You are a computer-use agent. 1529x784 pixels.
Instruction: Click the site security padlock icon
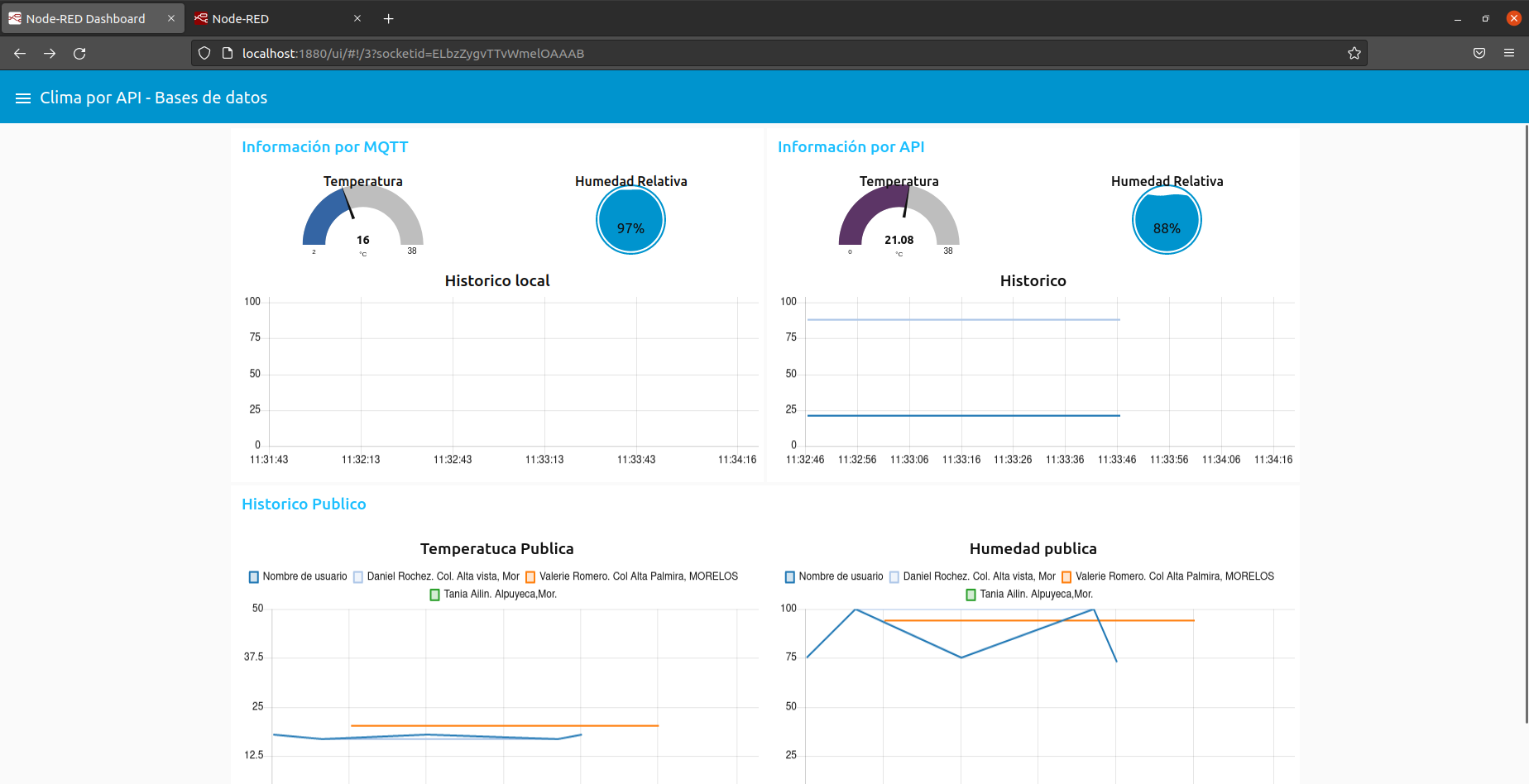point(226,53)
